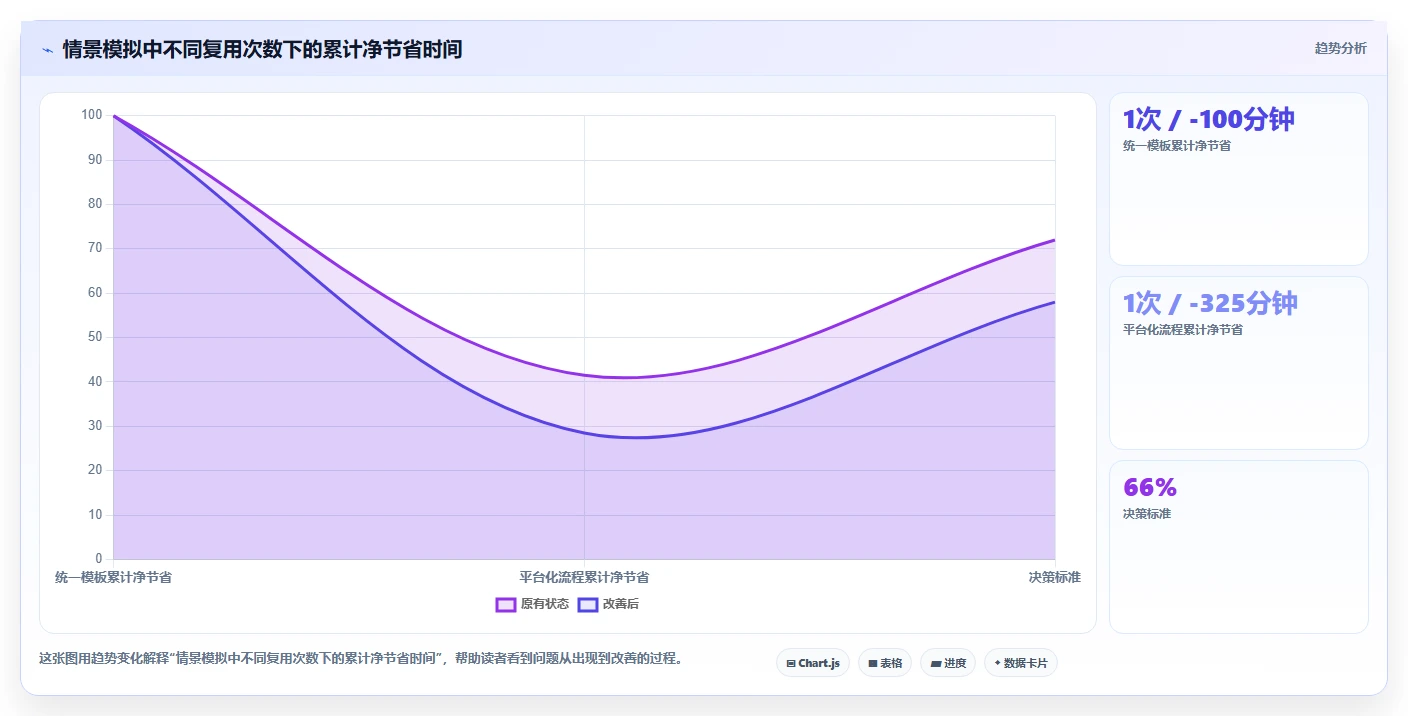This screenshot has width=1408, height=716.
Task: Click the 决策标准 card caption
Action: [1147, 514]
